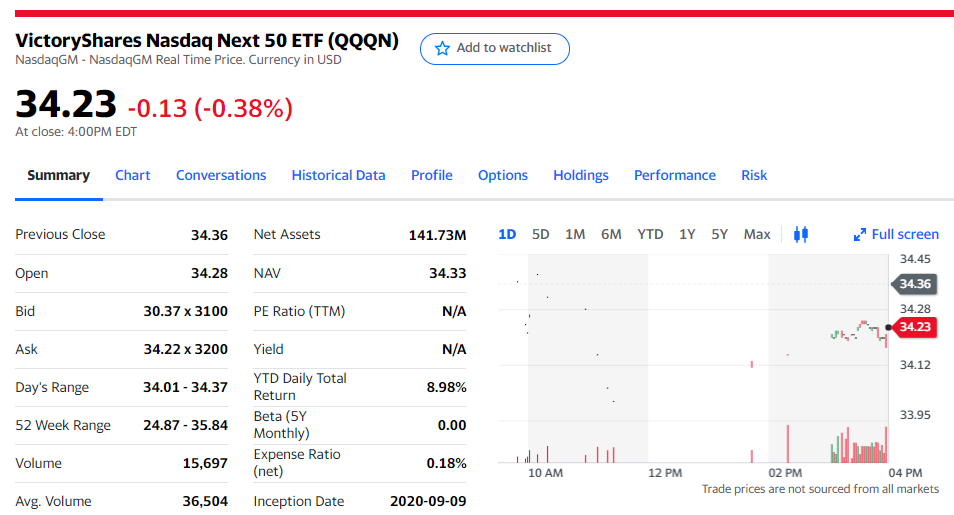This screenshot has width=954, height=515.
Task: Open the Profile tab
Action: point(431,175)
